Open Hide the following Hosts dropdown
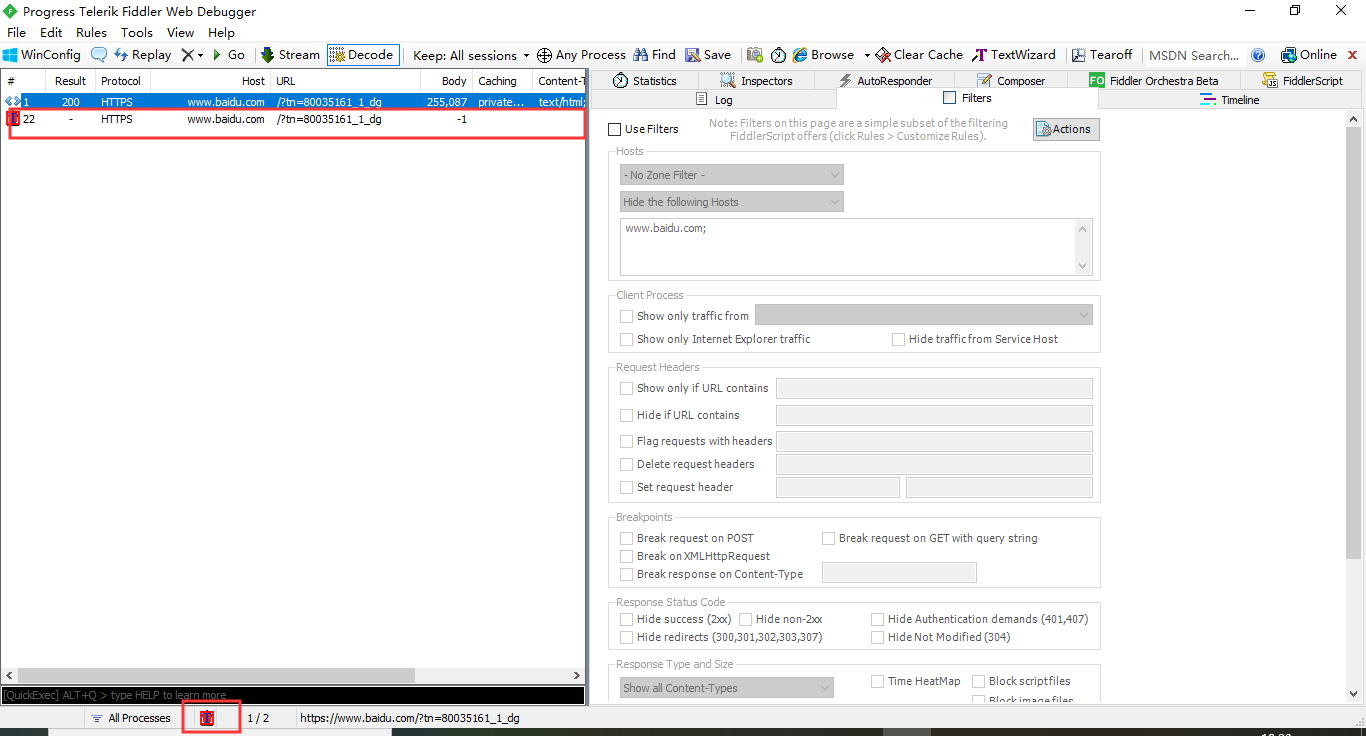1366x736 pixels. (x=732, y=202)
